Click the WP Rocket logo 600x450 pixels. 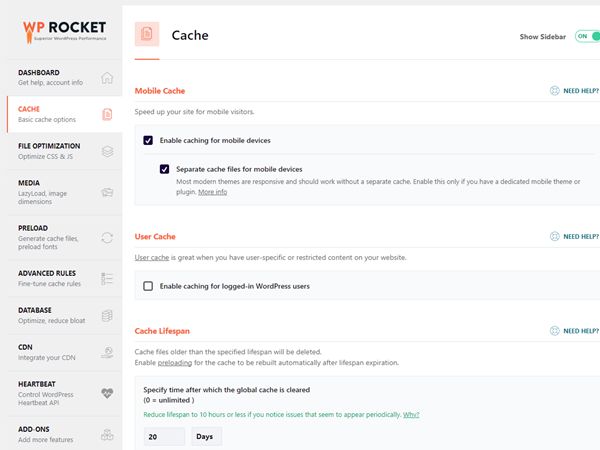64,32
